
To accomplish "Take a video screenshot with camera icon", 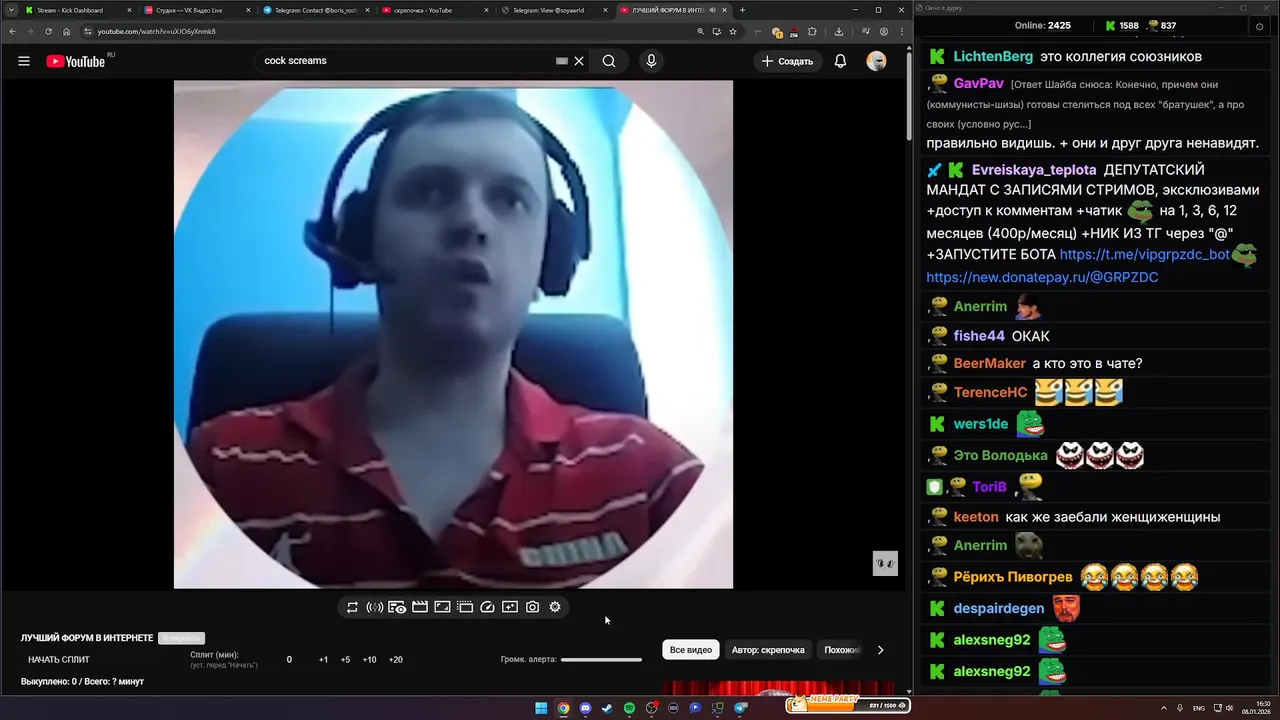I will point(533,607).
